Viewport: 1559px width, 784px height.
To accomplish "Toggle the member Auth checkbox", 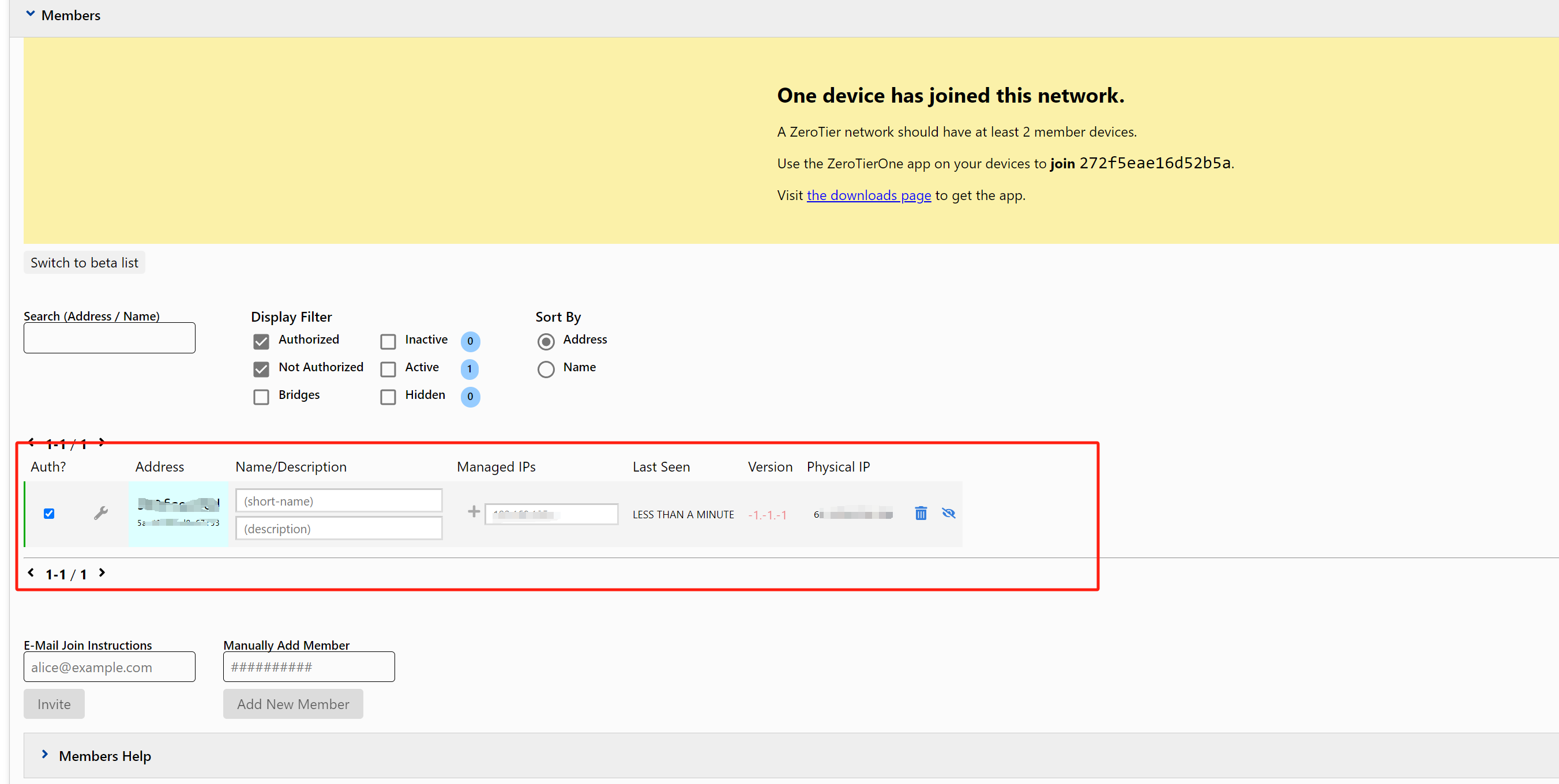I will [49, 514].
